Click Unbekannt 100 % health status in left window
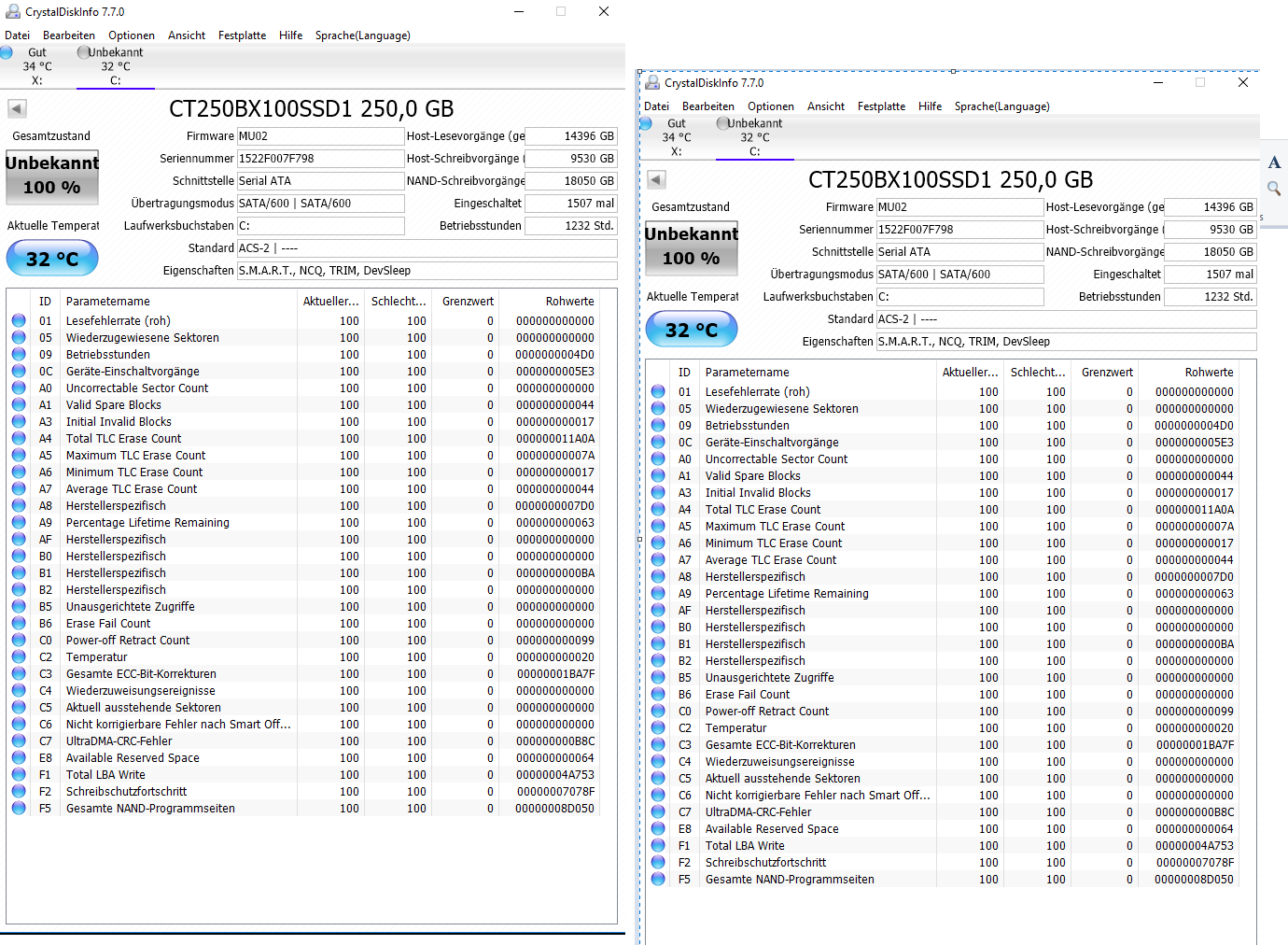Viewport: 1288px width, 945px height. [52, 176]
